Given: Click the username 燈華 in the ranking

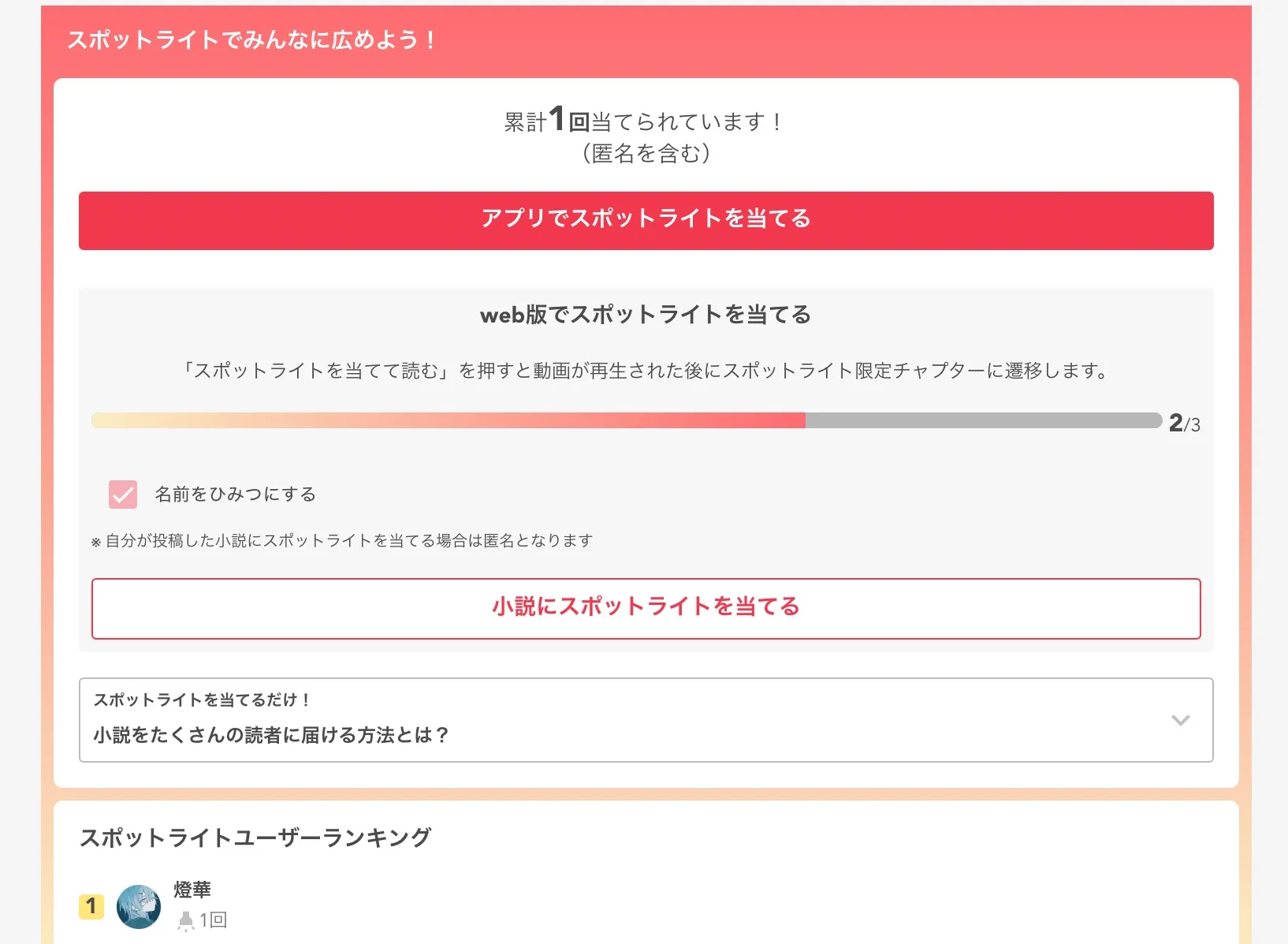Looking at the screenshot, I should click(192, 890).
